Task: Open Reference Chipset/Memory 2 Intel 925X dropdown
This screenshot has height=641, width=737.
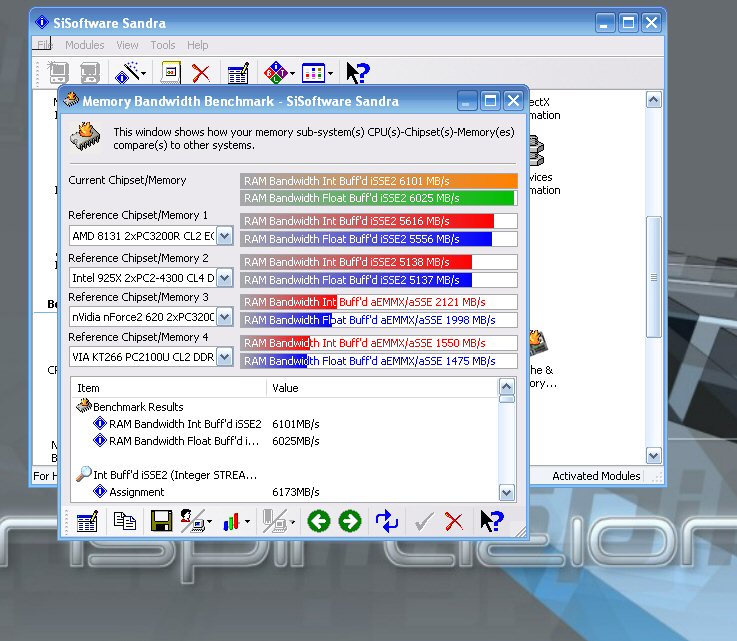Action: click(x=225, y=278)
